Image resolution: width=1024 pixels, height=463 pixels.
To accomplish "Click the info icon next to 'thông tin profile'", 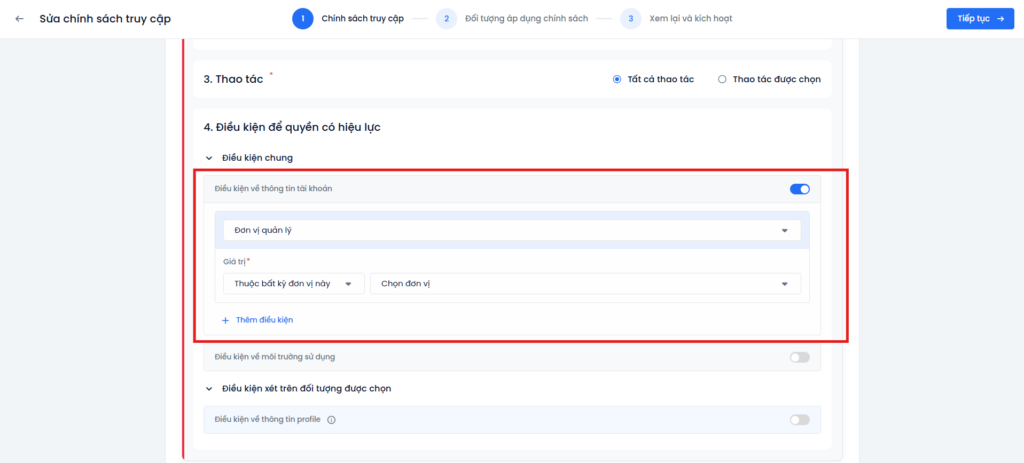I will point(331,420).
